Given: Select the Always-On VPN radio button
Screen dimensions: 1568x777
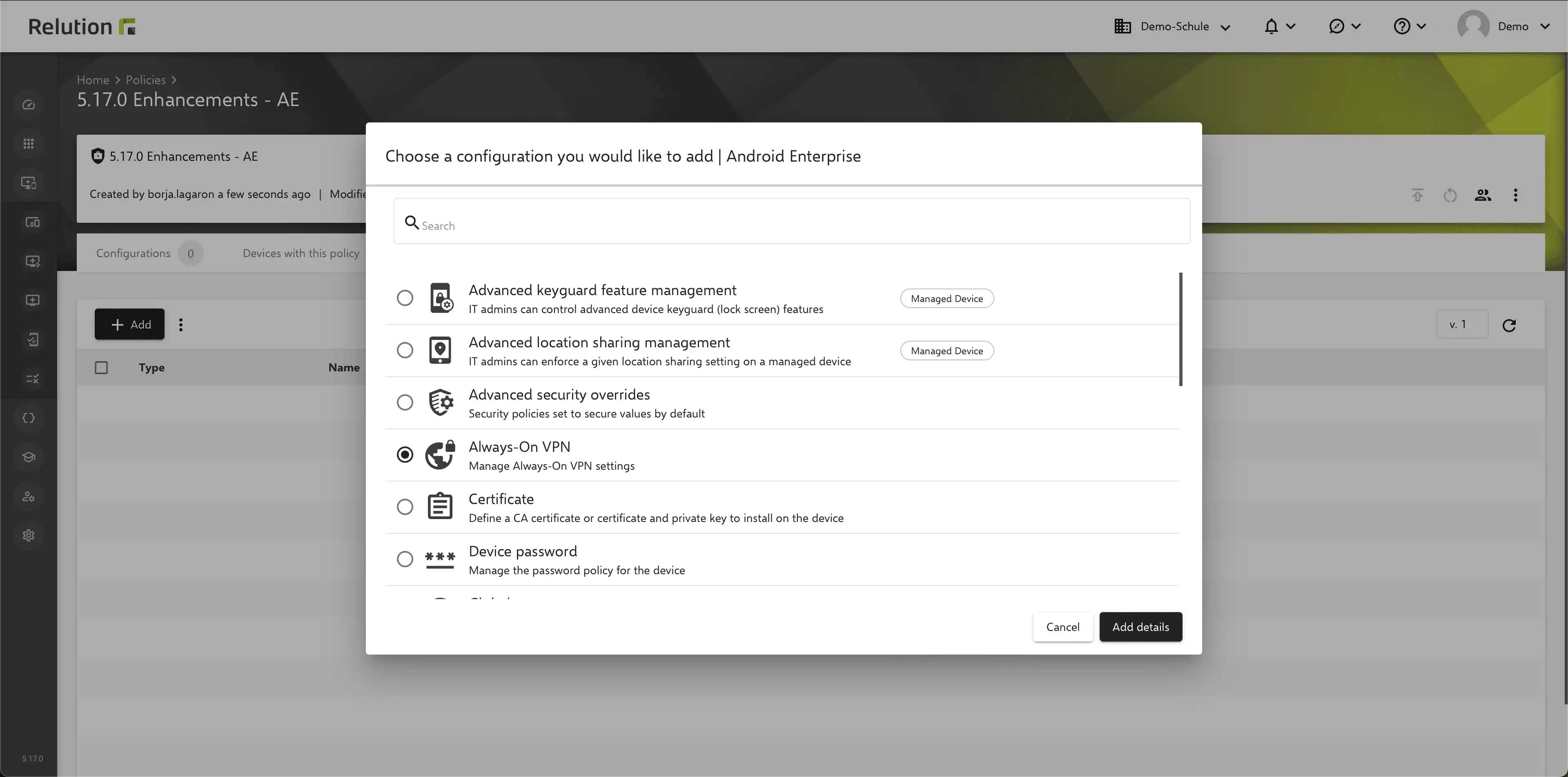Looking at the screenshot, I should click(405, 455).
